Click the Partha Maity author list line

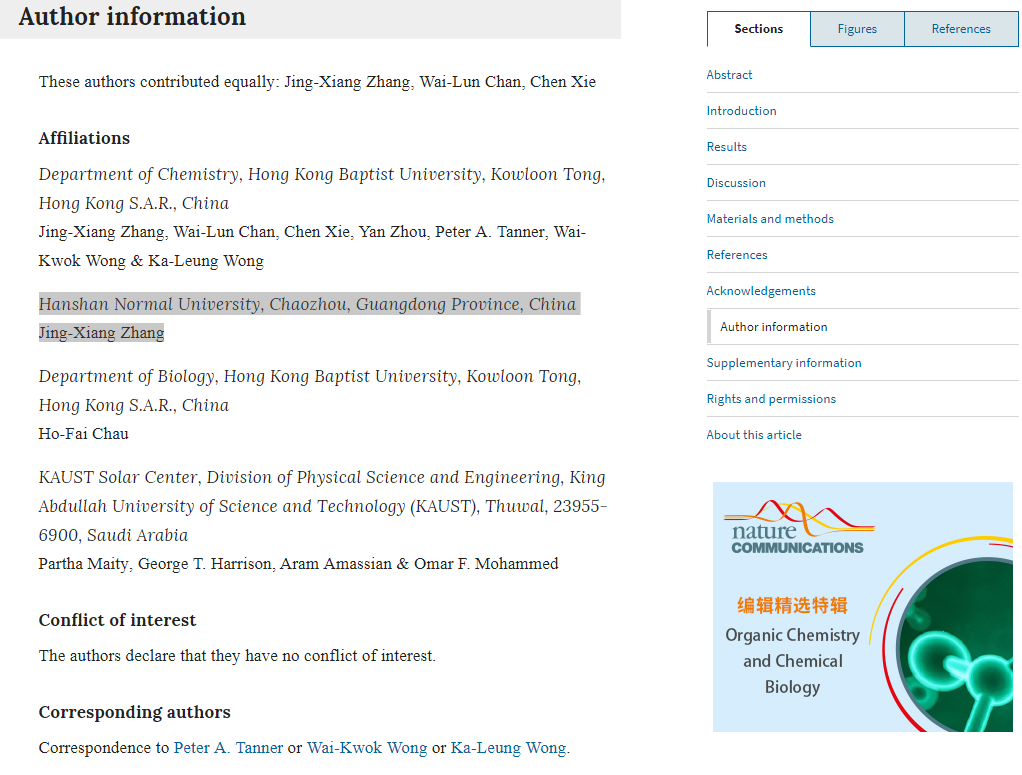[299, 563]
